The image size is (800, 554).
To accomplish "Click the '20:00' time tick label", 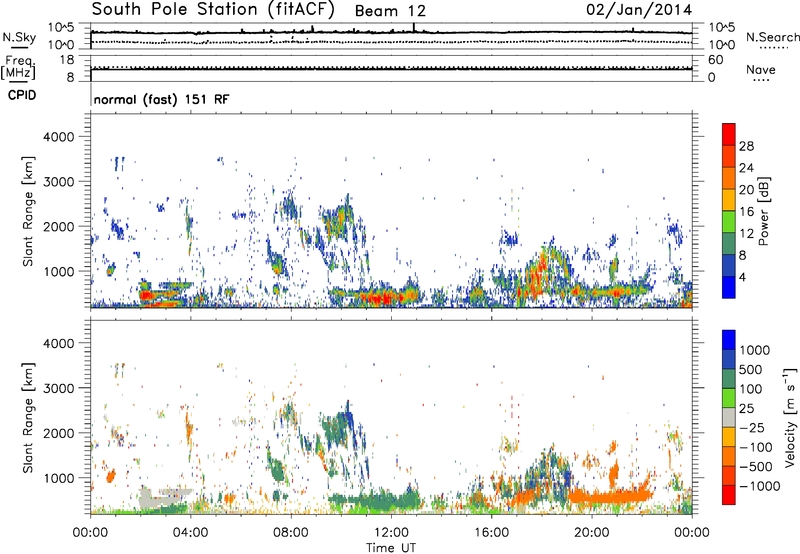I will [x=592, y=533].
